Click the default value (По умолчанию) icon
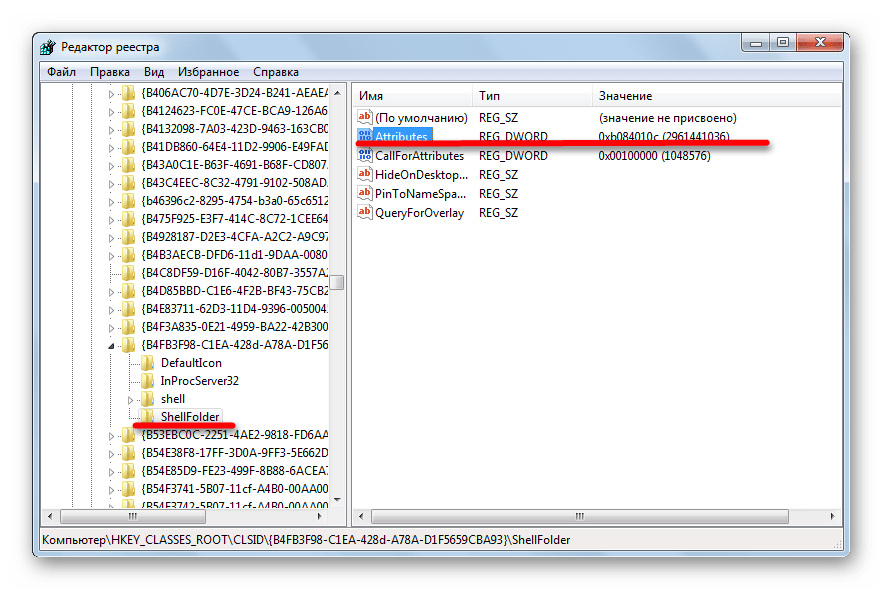Image resolution: width=883 pixels, height=590 pixels. [365, 118]
